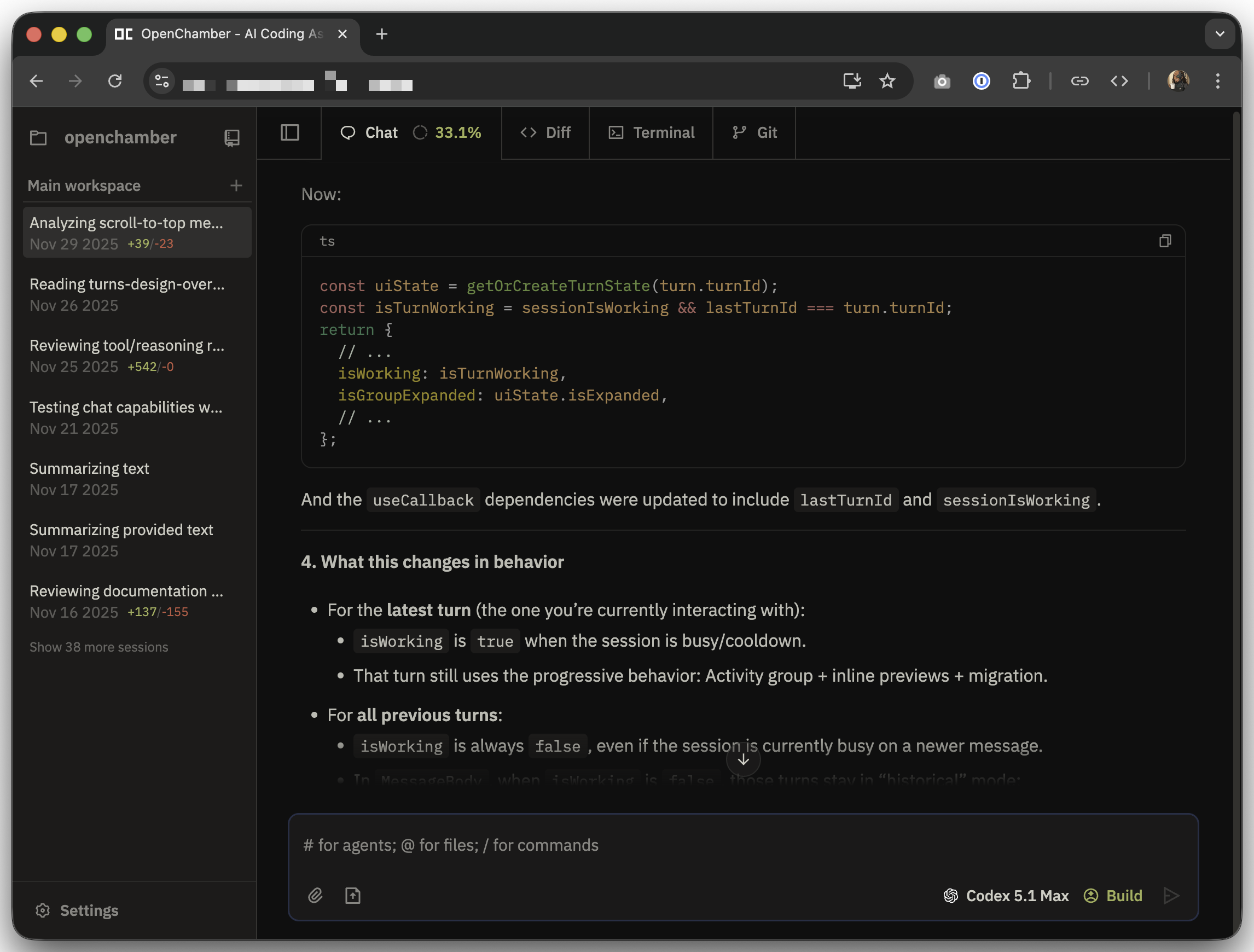Click the link chain extension icon

point(1079,81)
